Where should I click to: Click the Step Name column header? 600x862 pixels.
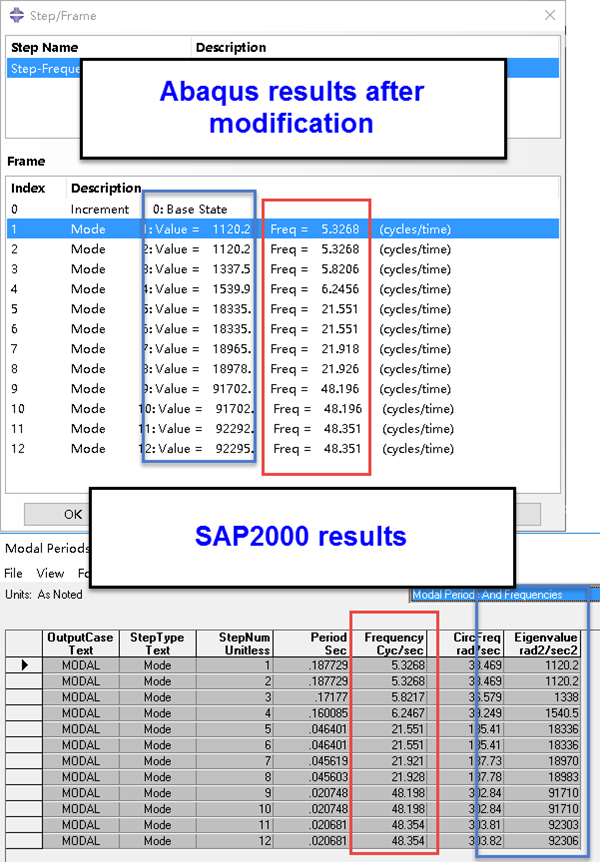pyautogui.click(x=45, y=48)
